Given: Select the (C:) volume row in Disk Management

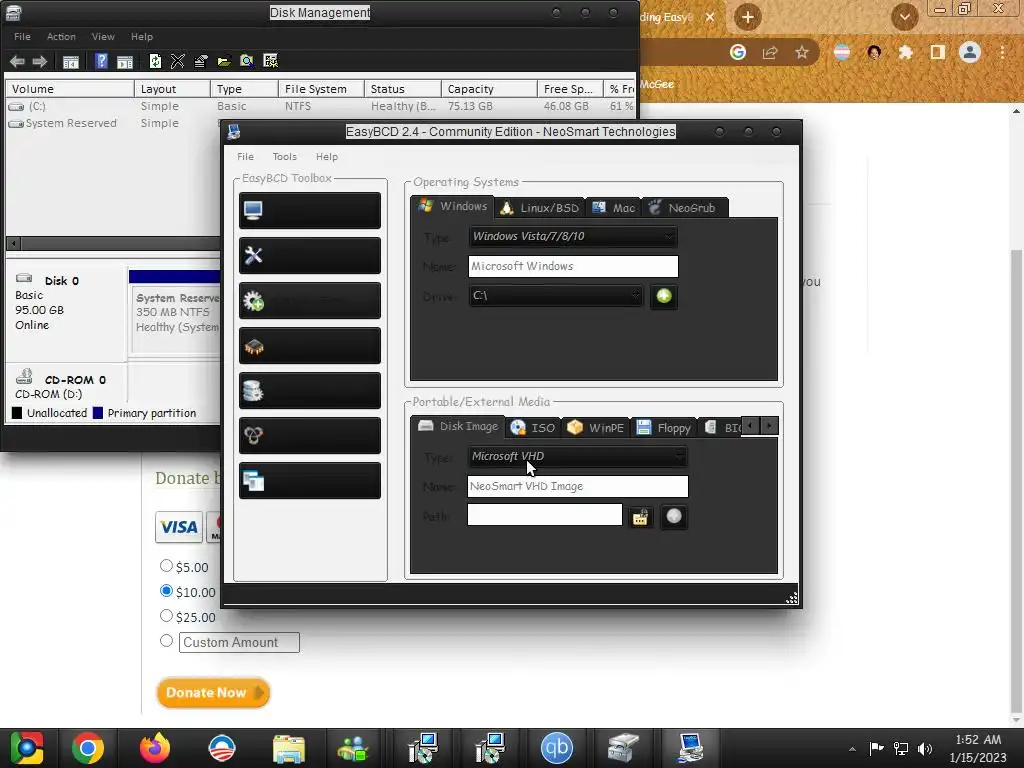Looking at the screenshot, I should tap(320, 106).
